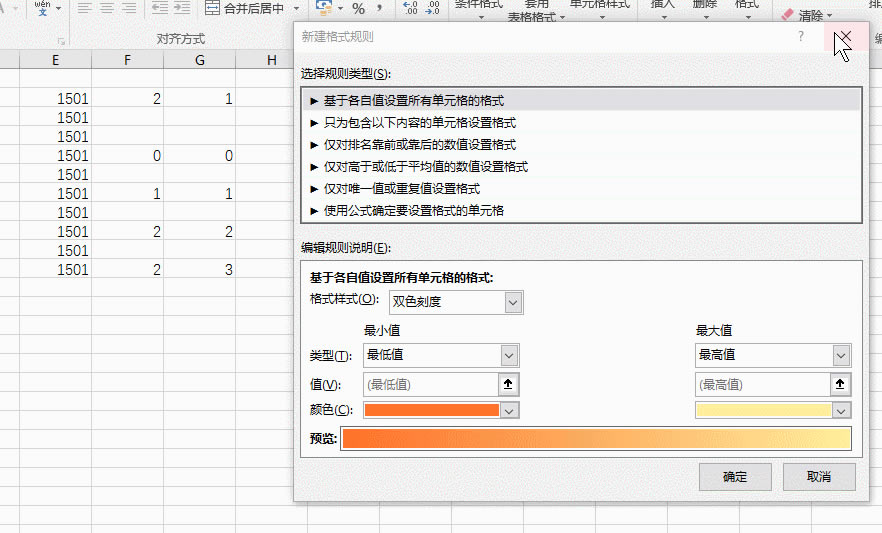Confirm with the 确定 button

735,477
